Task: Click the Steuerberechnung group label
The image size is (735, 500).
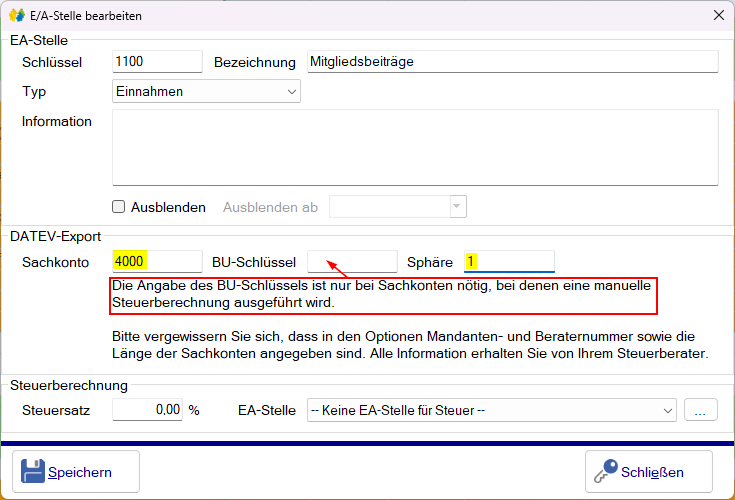Action: click(69, 385)
